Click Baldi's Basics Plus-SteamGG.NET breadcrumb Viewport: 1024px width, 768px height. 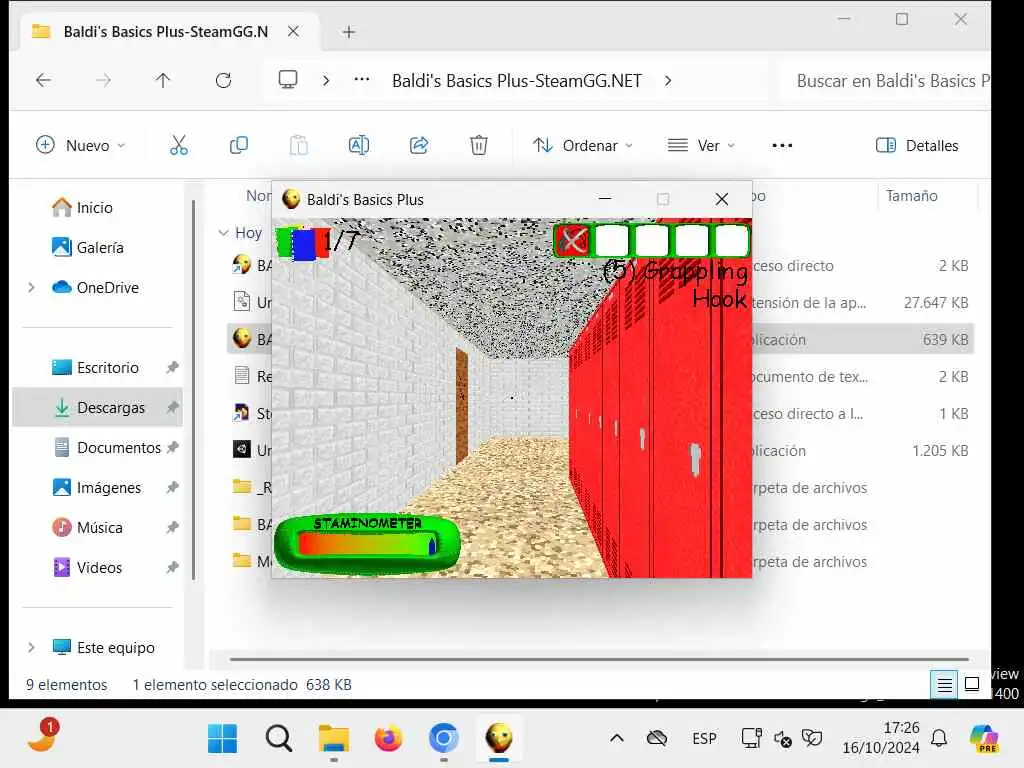[517, 80]
